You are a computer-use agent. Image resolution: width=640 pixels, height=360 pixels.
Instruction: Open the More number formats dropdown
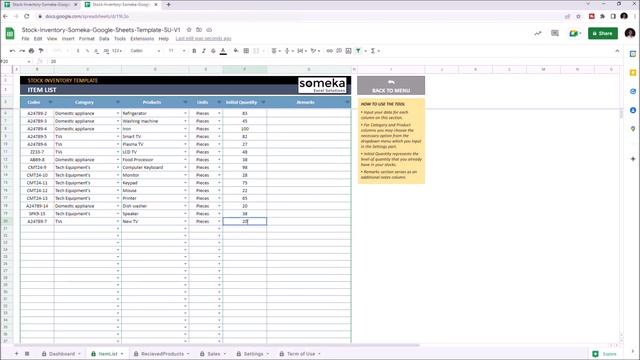[x=117, y=51]
